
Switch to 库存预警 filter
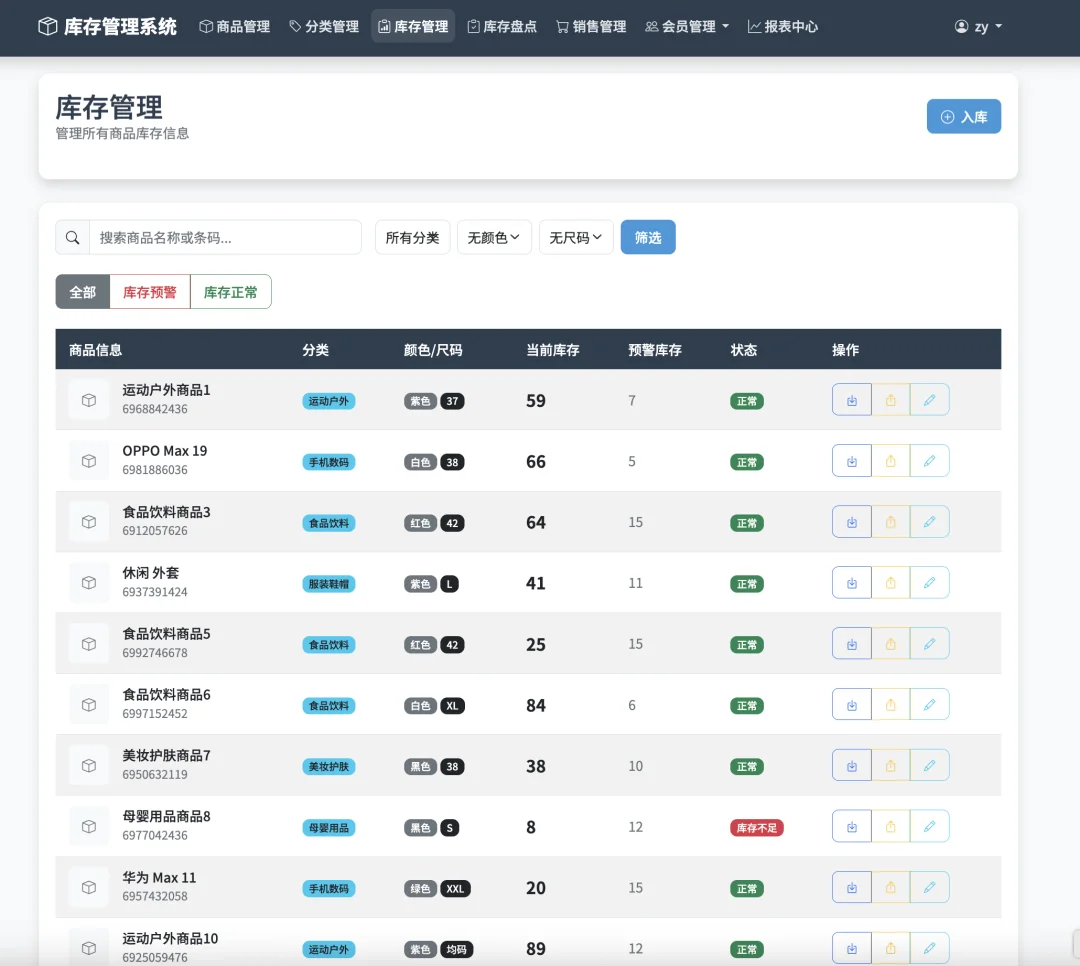[x=150, y=292]
